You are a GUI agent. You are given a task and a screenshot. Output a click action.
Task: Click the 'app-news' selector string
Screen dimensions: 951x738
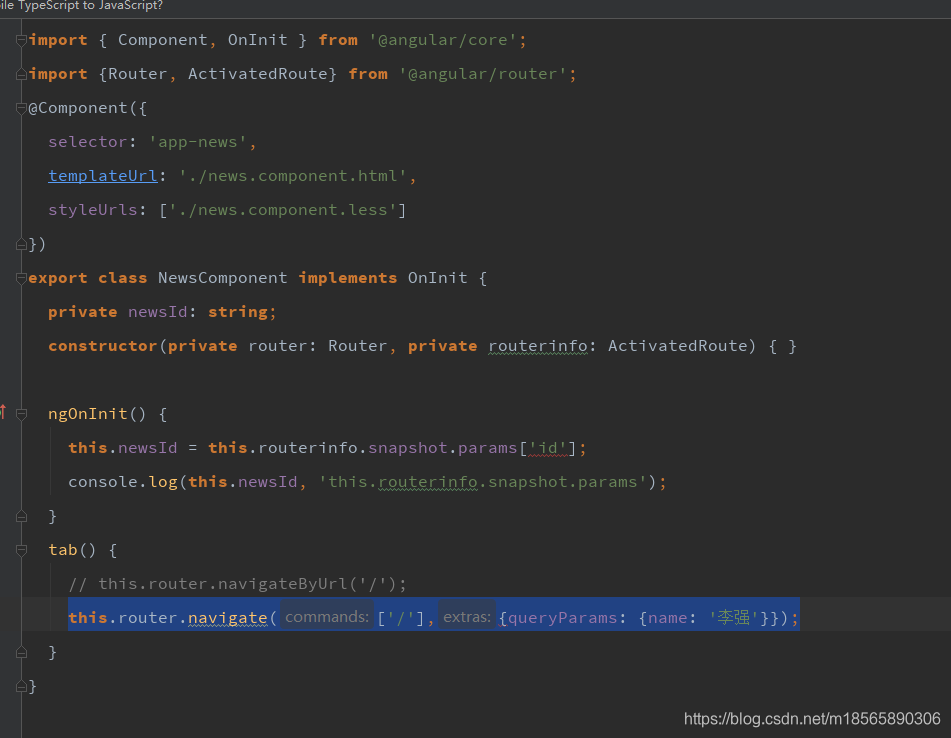point(198,142)
